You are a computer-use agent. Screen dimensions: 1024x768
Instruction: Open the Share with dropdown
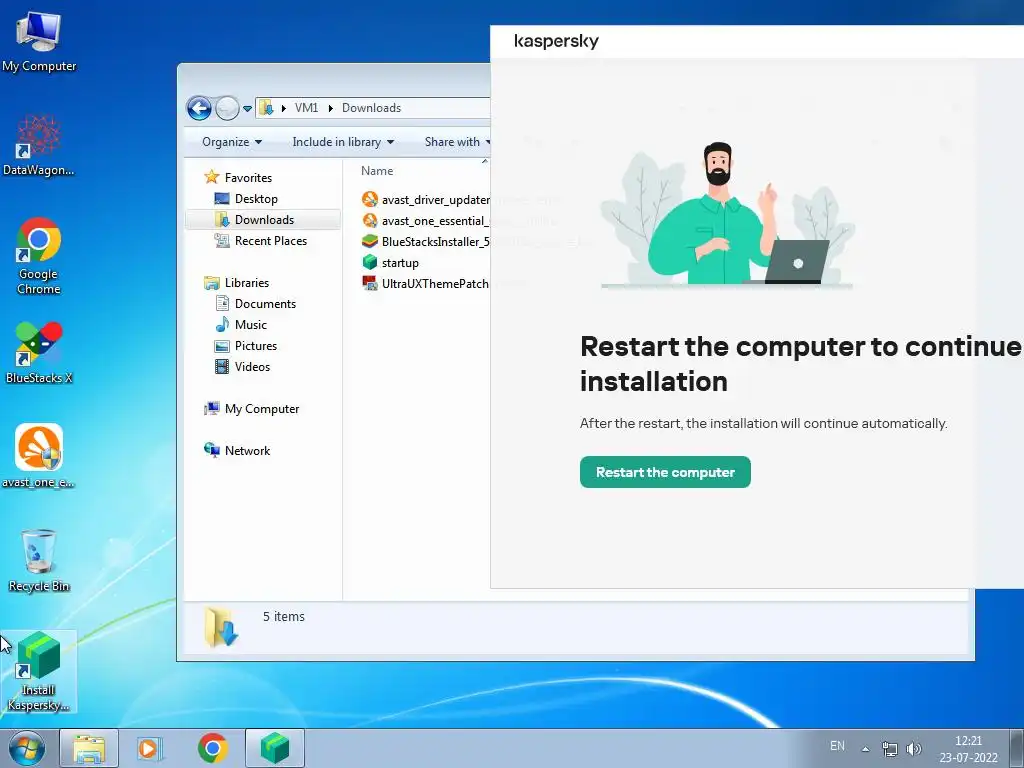(x=457, y=142)
